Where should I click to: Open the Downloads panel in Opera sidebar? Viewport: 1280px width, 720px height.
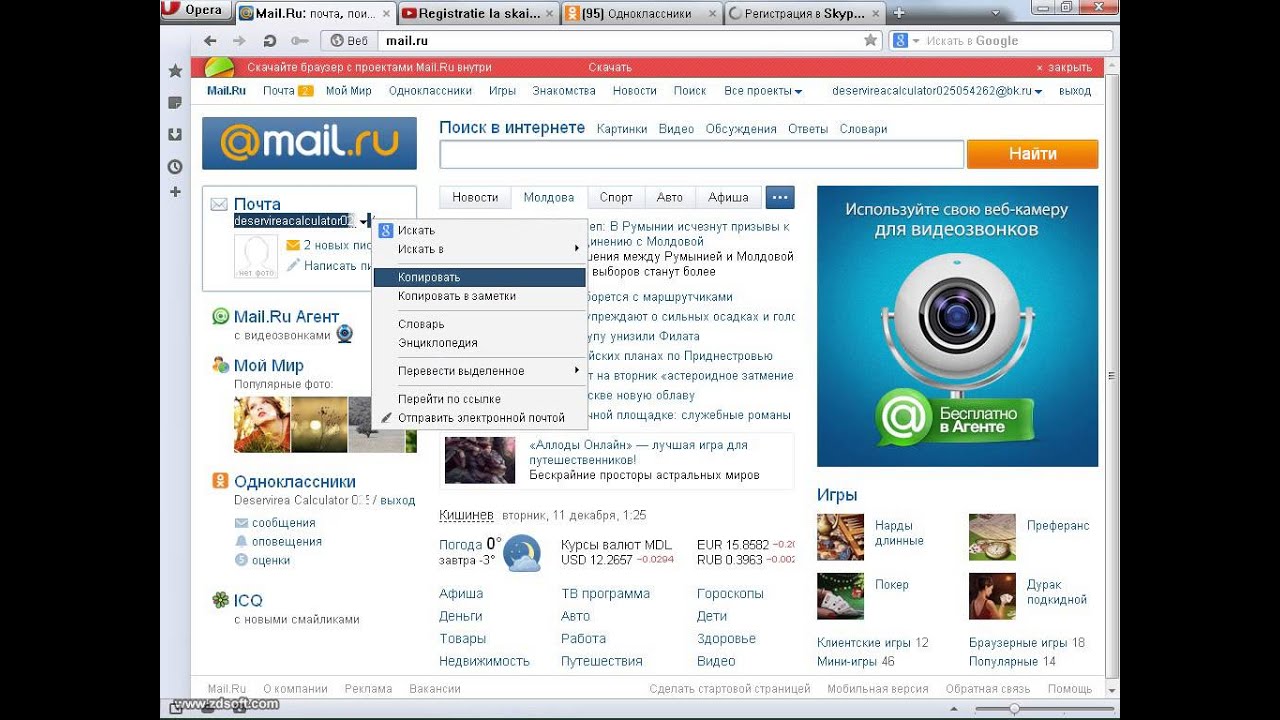coord(175,134)
